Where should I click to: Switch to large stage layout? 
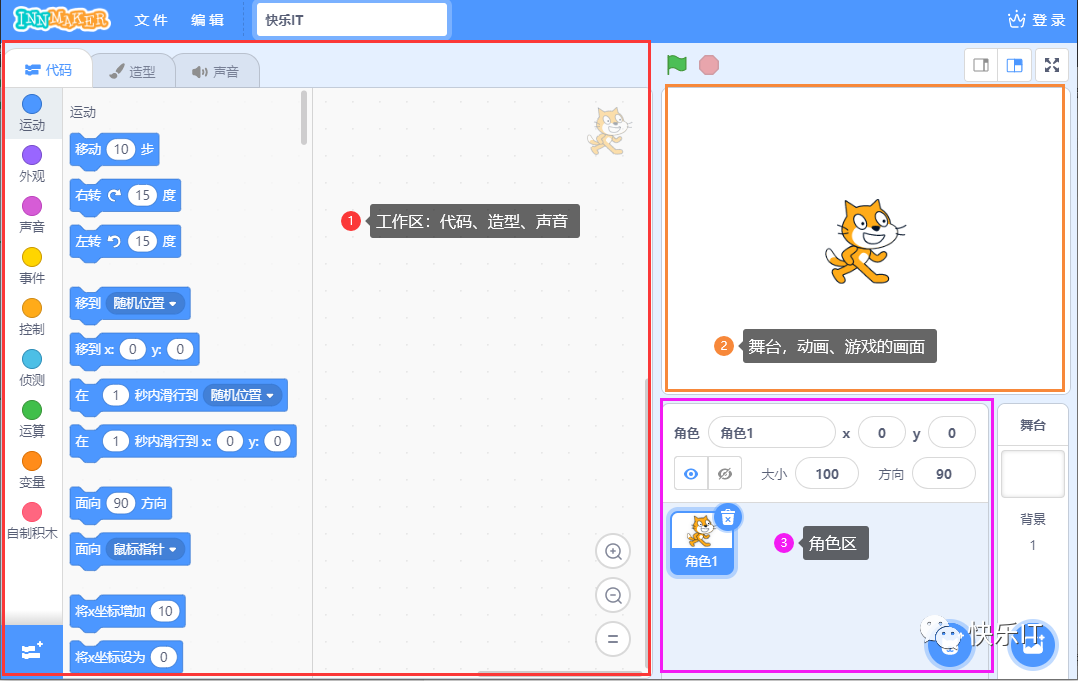click(1015, 65)
